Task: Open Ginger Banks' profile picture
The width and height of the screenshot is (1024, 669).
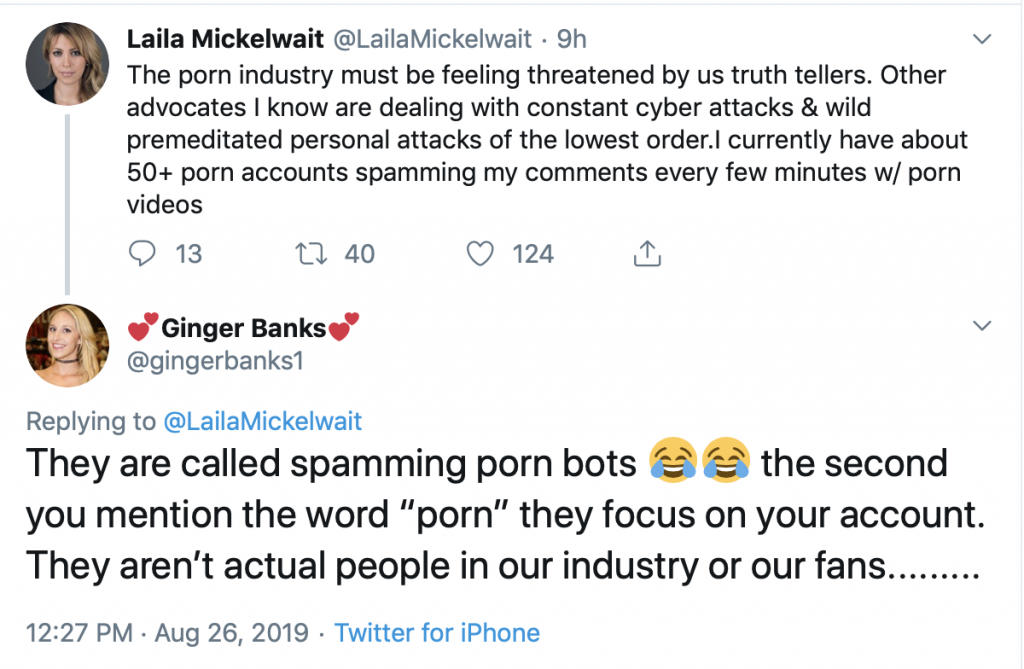Action: point(67,344)
